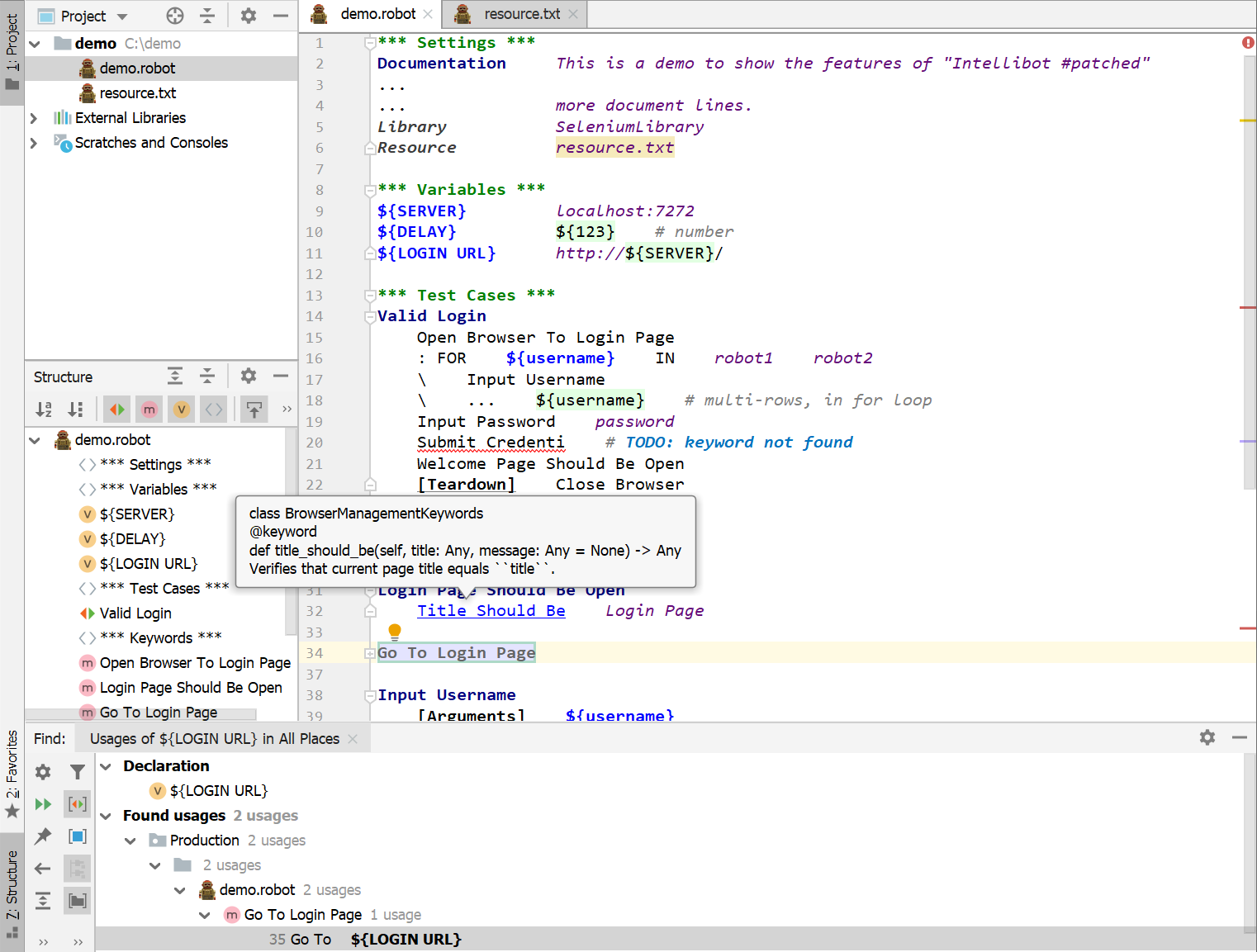Image resolution: width=1257 pixels, height=952 pixels.
Task: Select resource.txt in Project tree
Action: click(137, 93)
